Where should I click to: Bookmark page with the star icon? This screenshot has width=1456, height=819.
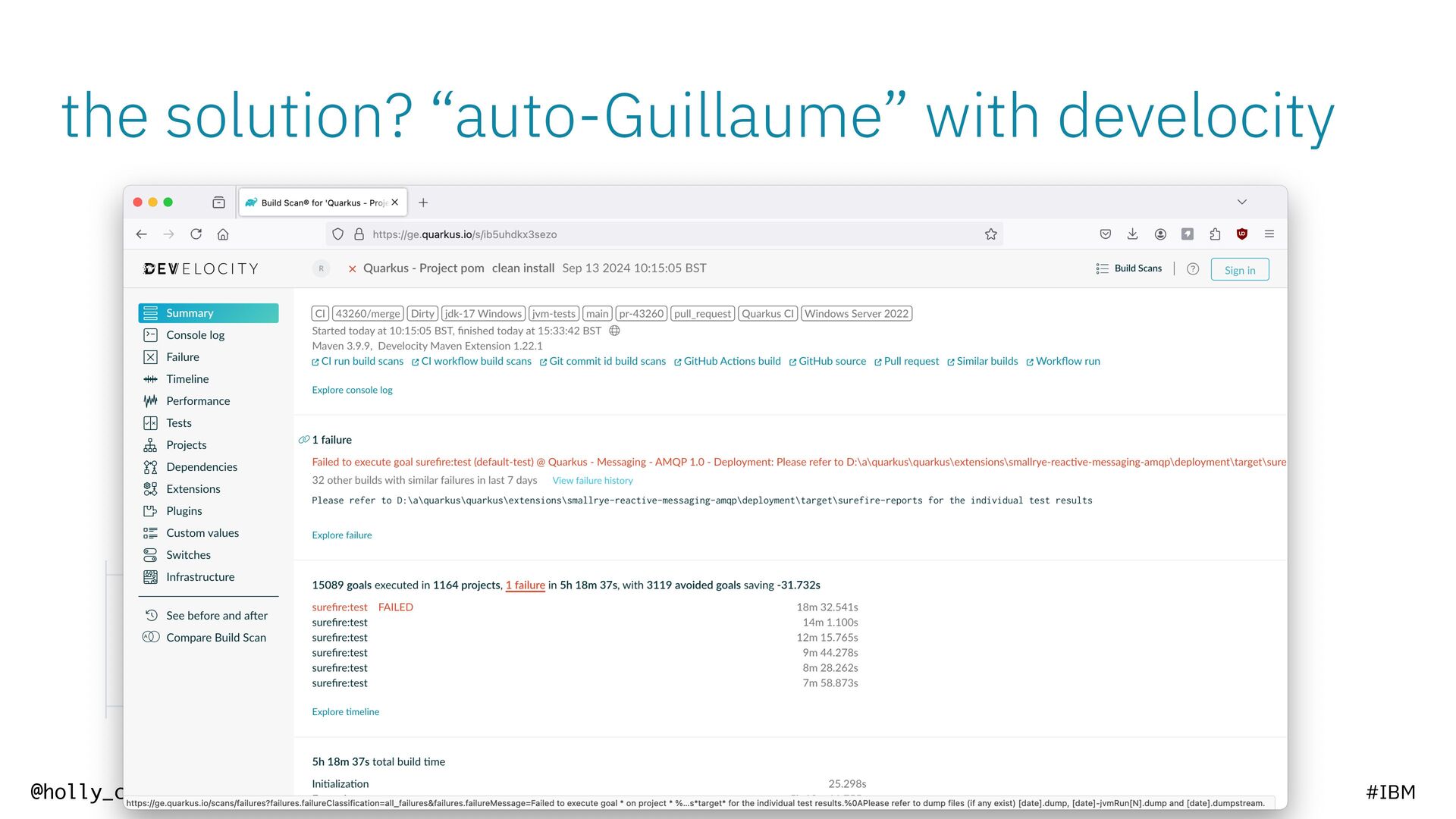pos(990,234)
